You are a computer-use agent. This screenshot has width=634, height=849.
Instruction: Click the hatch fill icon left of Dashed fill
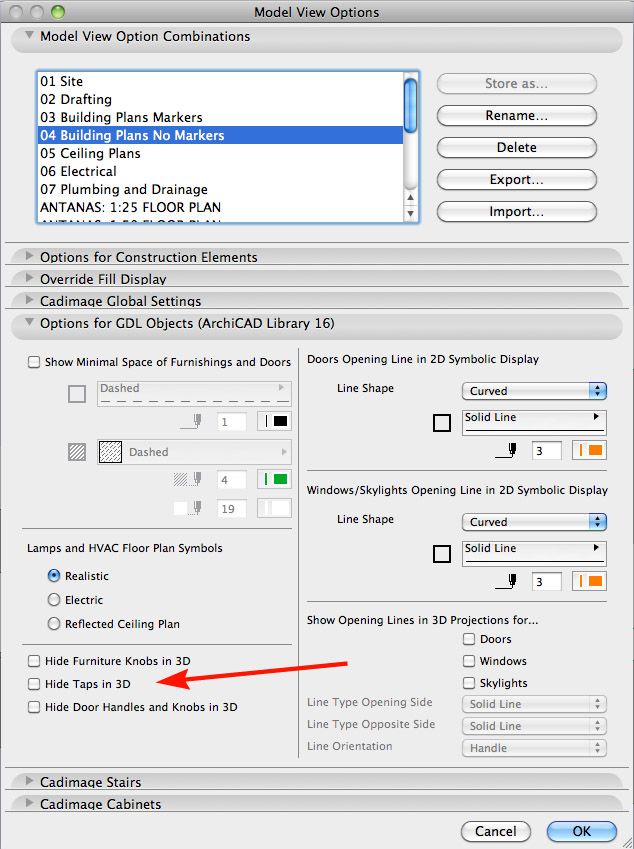pyautogui.click(x=77, y=452)
